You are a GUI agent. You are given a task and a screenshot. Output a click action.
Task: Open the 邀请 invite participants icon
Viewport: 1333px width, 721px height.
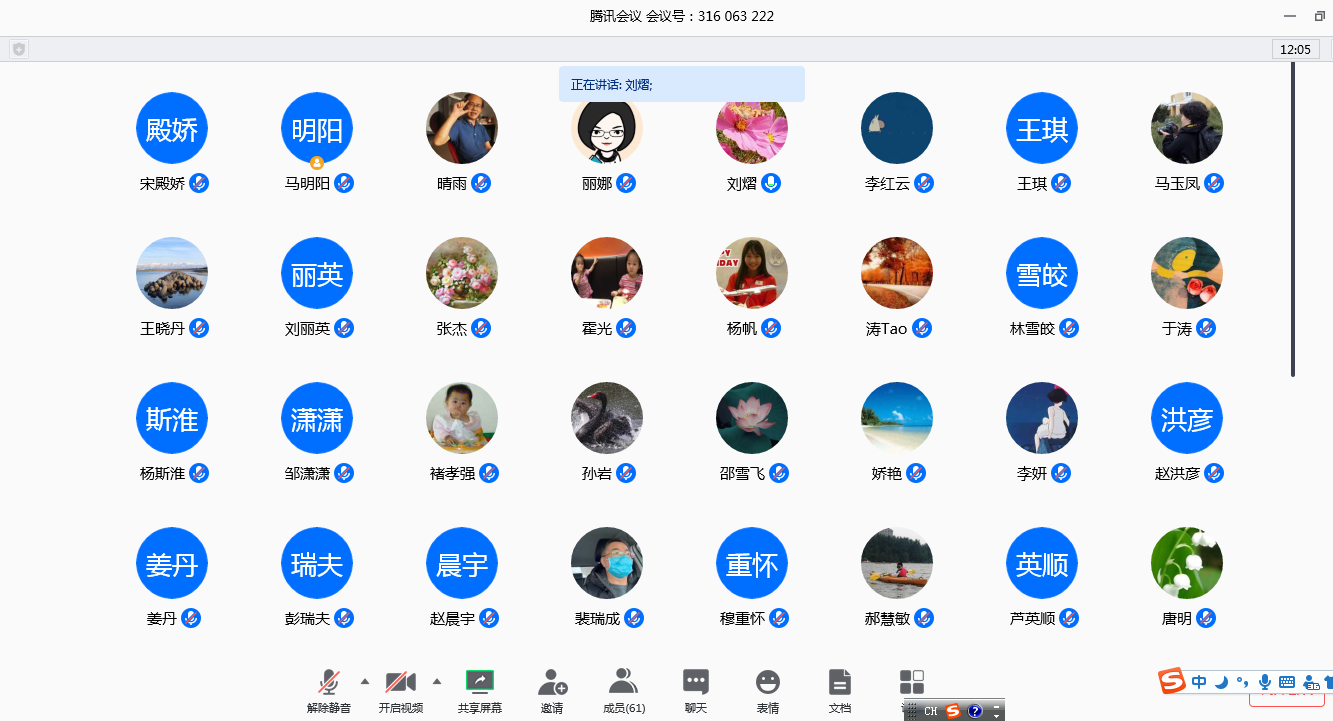click(552, 683)
